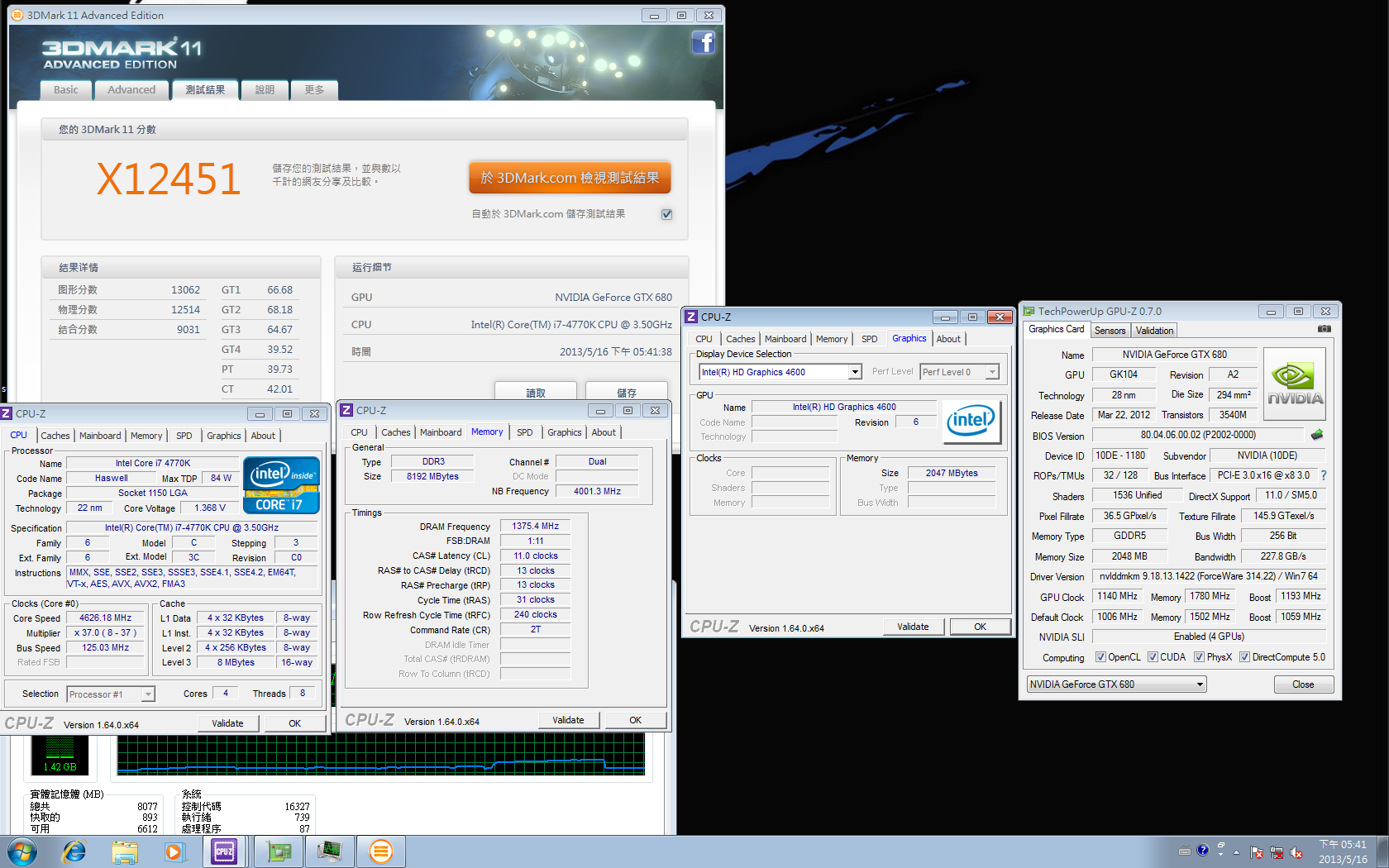Switch to CPU-Z via its taskbar button
Image resolution: width=1389 pixels, height=868 pixels.
pyautogui.click(x=224, y=851)
